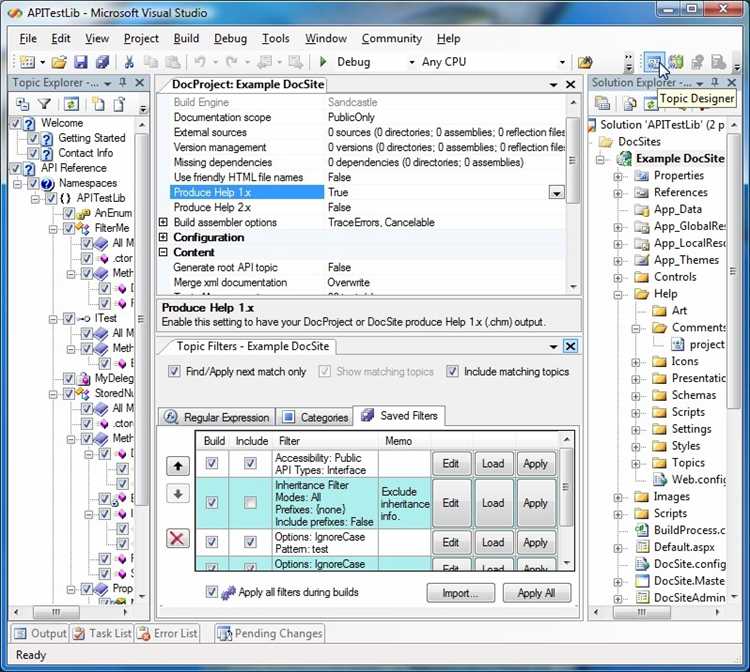Toggle Include checkbox for Inheritance Filter row
Screen dimensions: 750x672
250,502
